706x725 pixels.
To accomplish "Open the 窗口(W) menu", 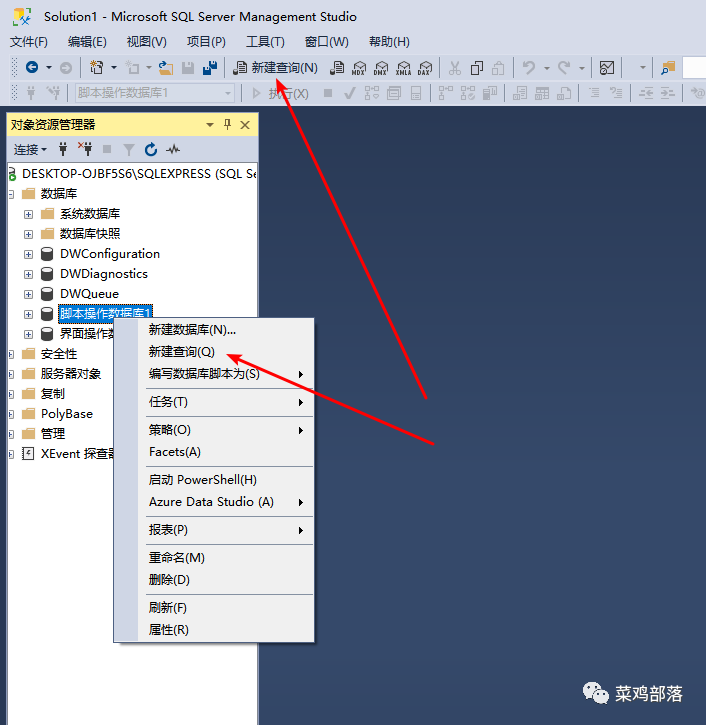I will (x=326, y=42).
